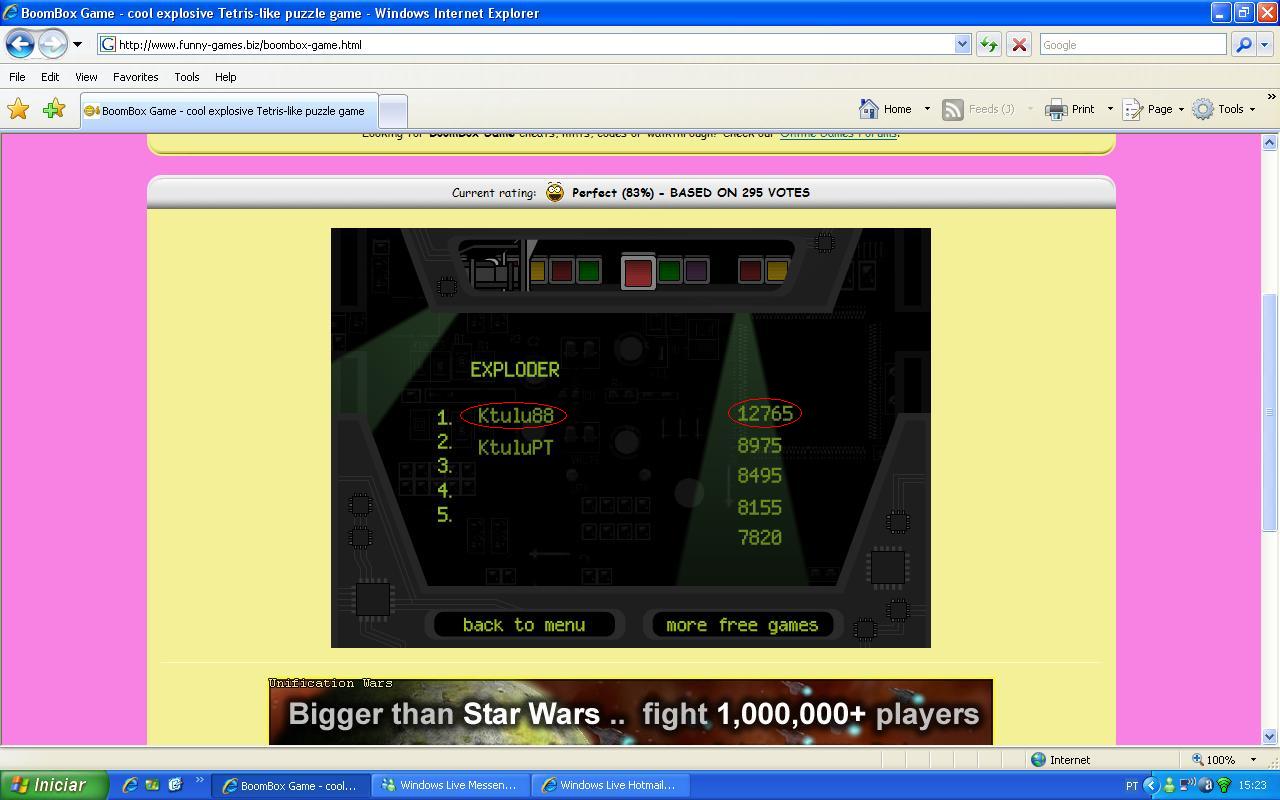1280x800 pixels.
Task: Click the 7820 score value
Action: pyautogui.click(x=759, y=537)
